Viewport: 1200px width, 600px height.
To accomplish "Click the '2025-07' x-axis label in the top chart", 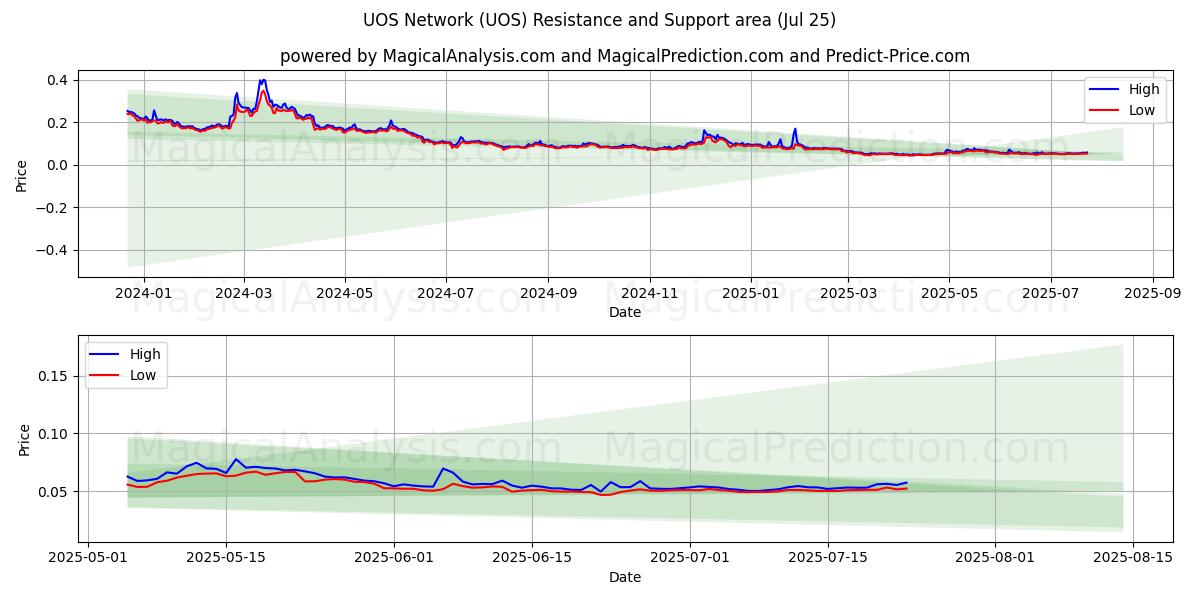I will [x=1050, y=293].
